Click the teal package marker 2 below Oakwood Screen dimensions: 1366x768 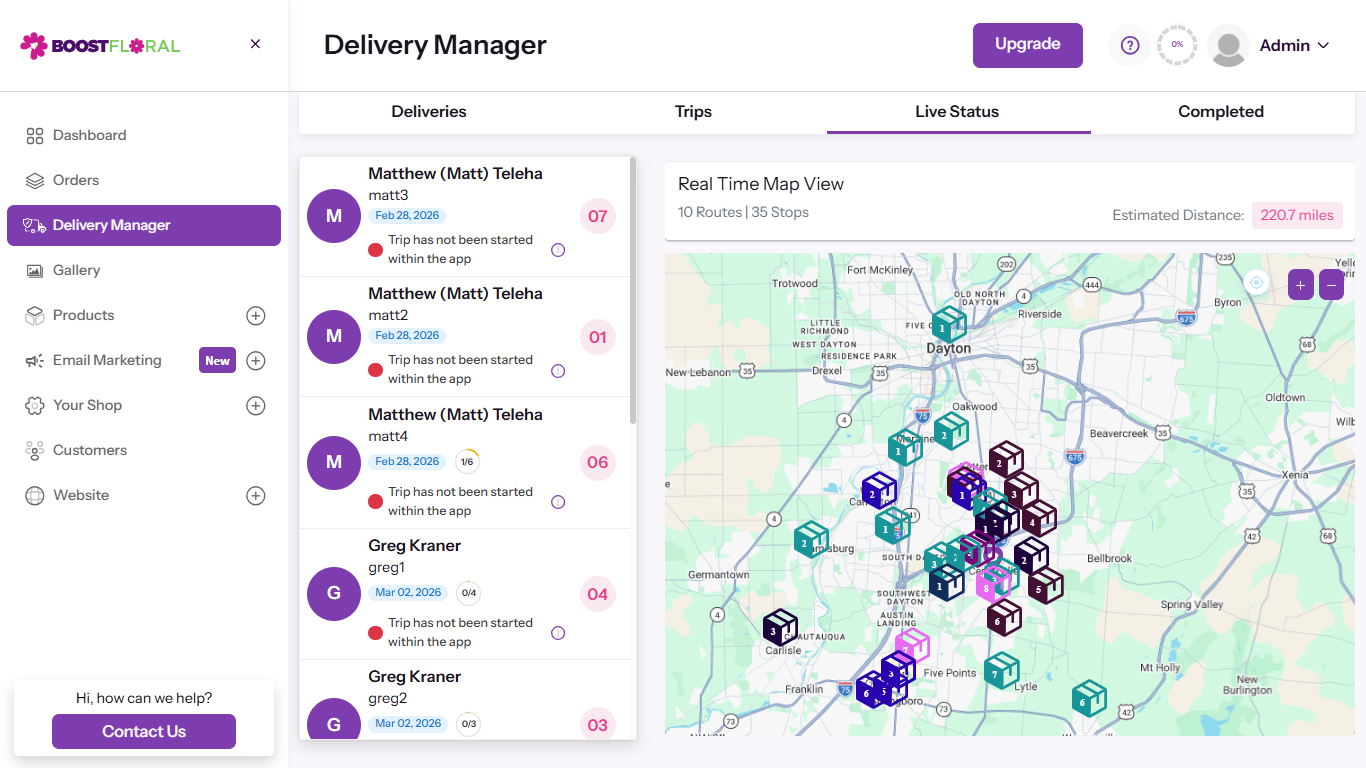click(x=951, y=432)
